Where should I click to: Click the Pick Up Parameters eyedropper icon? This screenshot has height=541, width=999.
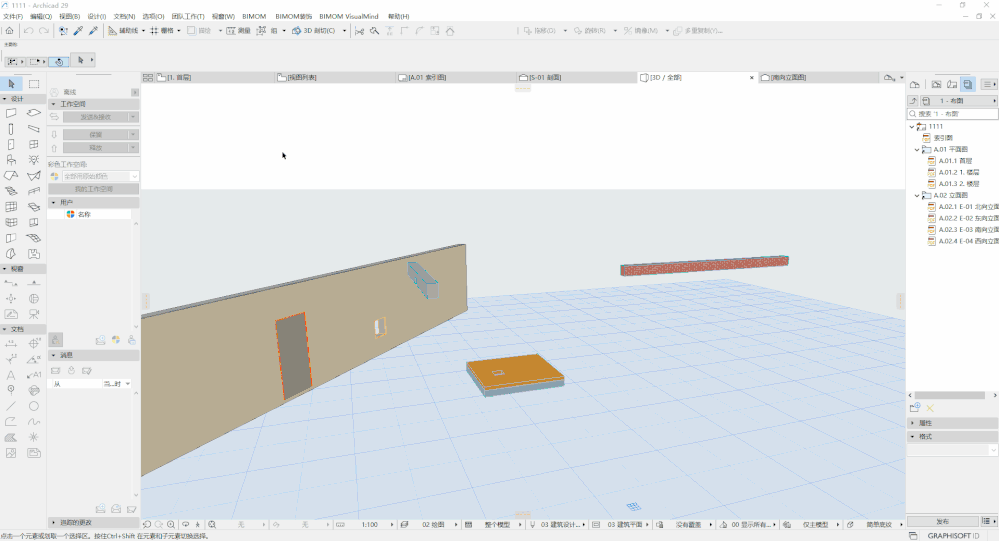click(x=78, y=31)
